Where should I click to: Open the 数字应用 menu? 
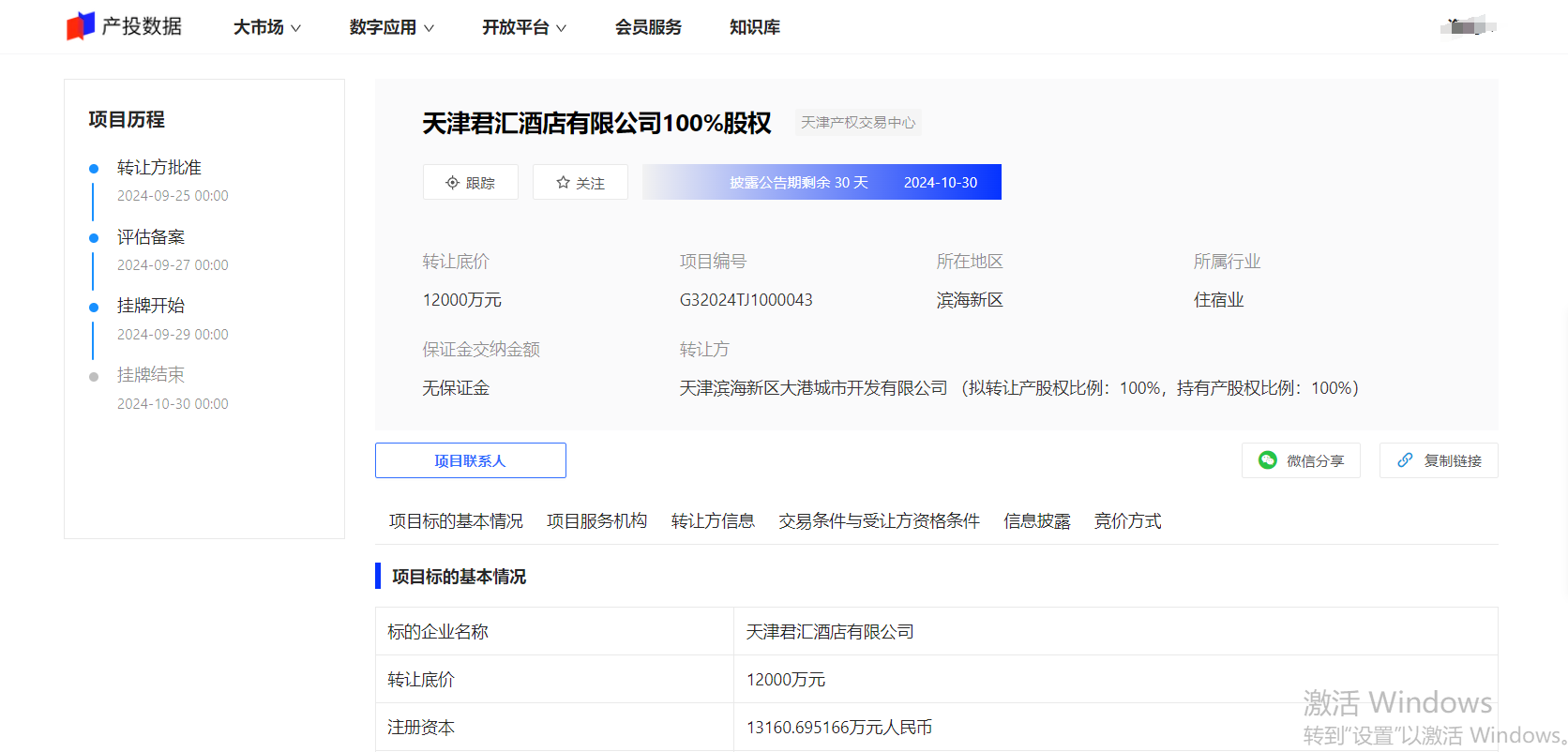point(391,27)
